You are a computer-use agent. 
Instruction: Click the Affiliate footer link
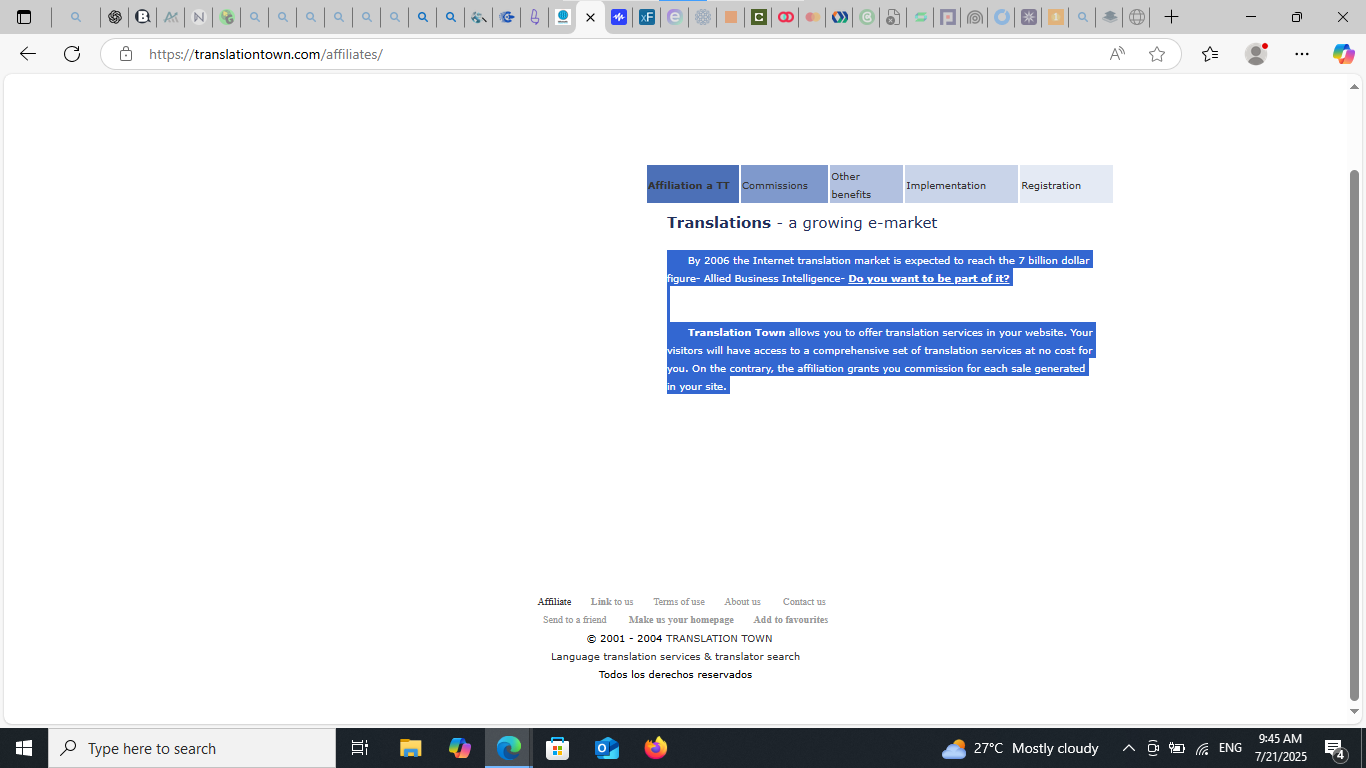[554, 602]
